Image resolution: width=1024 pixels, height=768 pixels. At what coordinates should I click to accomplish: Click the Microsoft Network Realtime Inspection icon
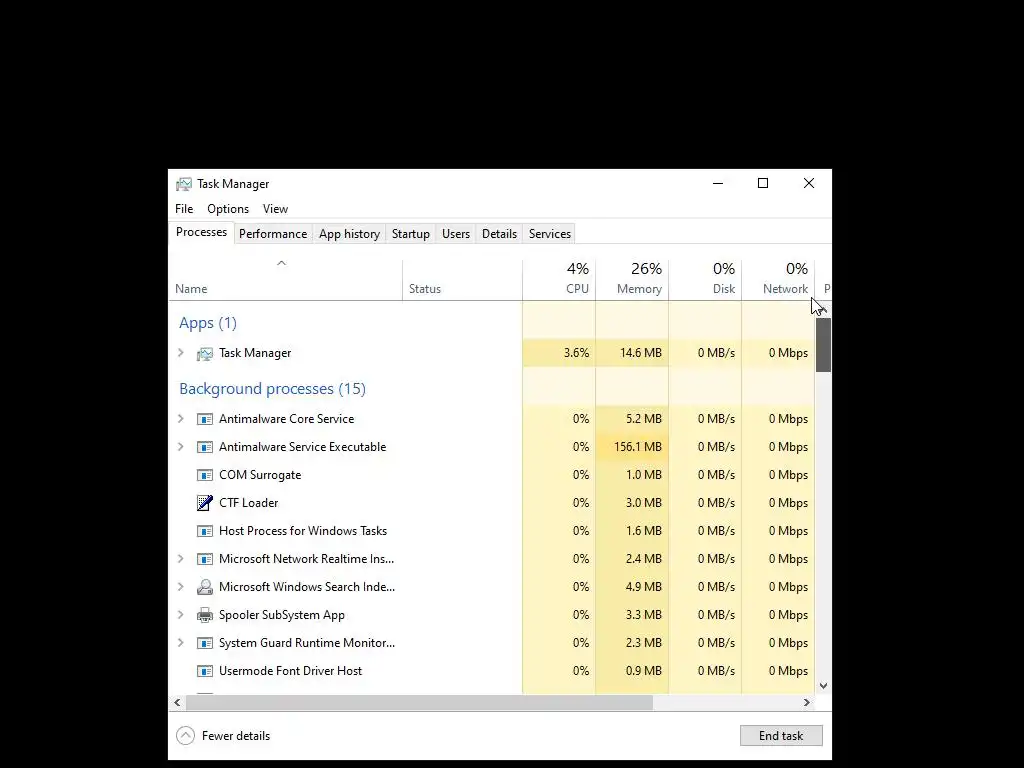(204, 559)
